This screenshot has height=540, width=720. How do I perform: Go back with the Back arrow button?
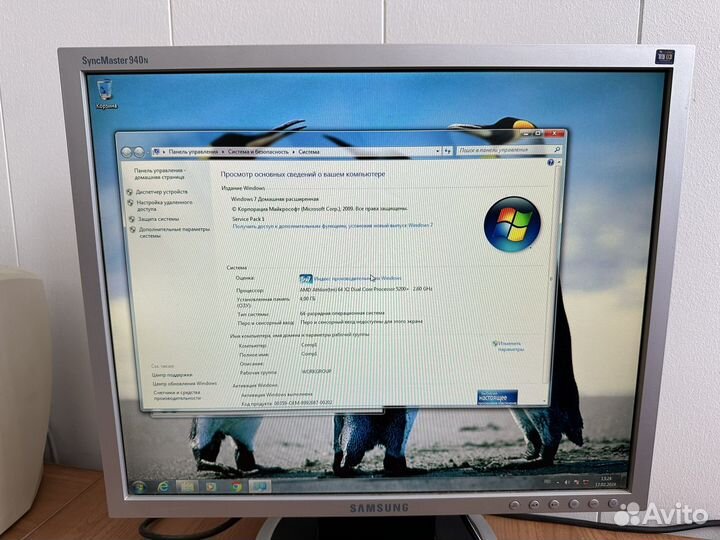click(x=127, y=152)
